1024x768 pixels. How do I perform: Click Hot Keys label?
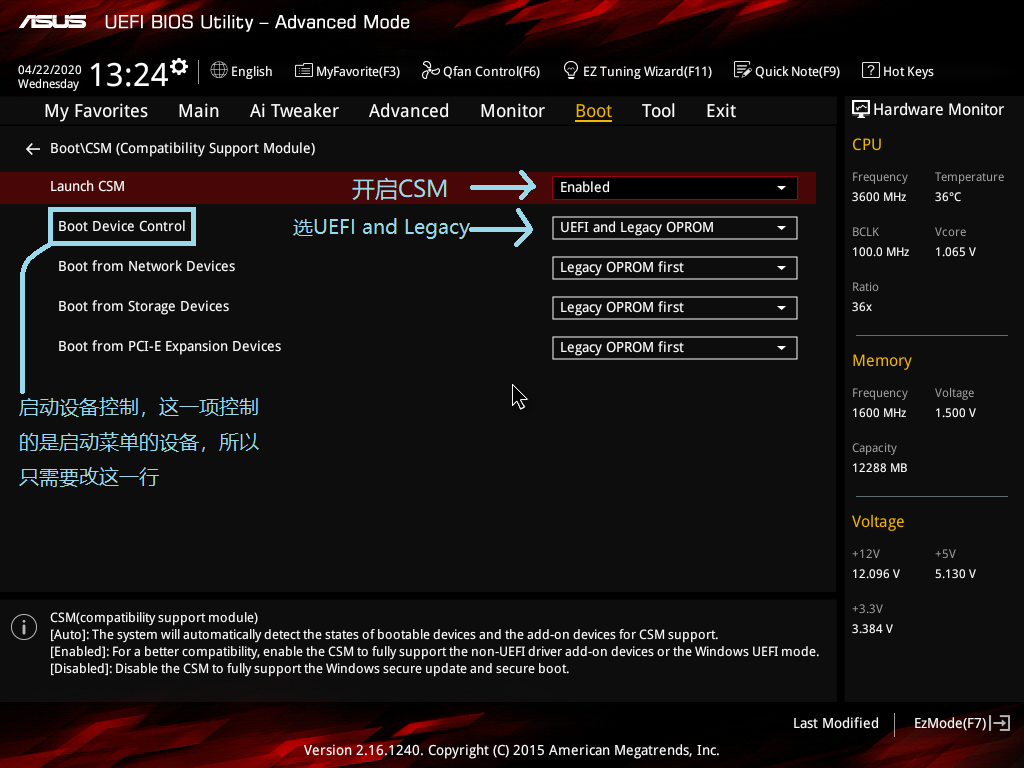[x=908, y=71]
